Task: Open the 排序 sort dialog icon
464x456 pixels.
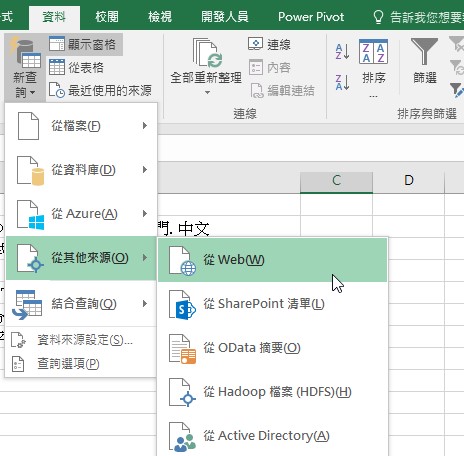Action: 373,51
